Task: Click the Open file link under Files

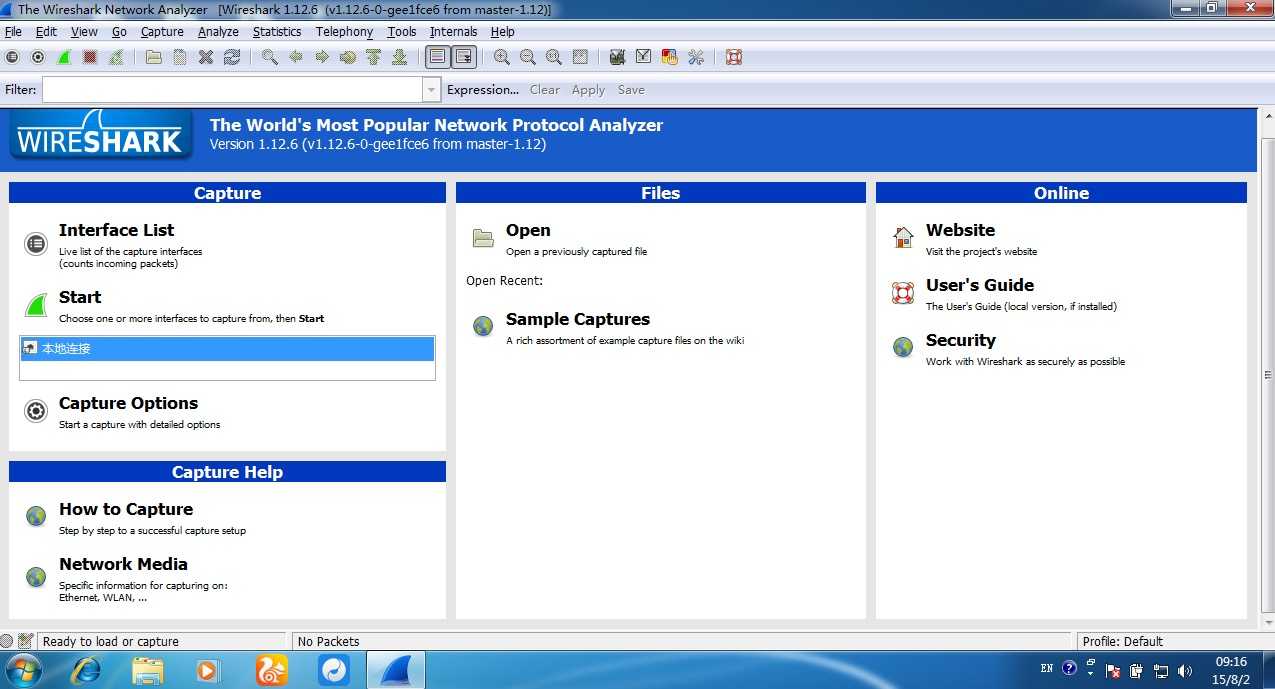Action: pos(528,230)
